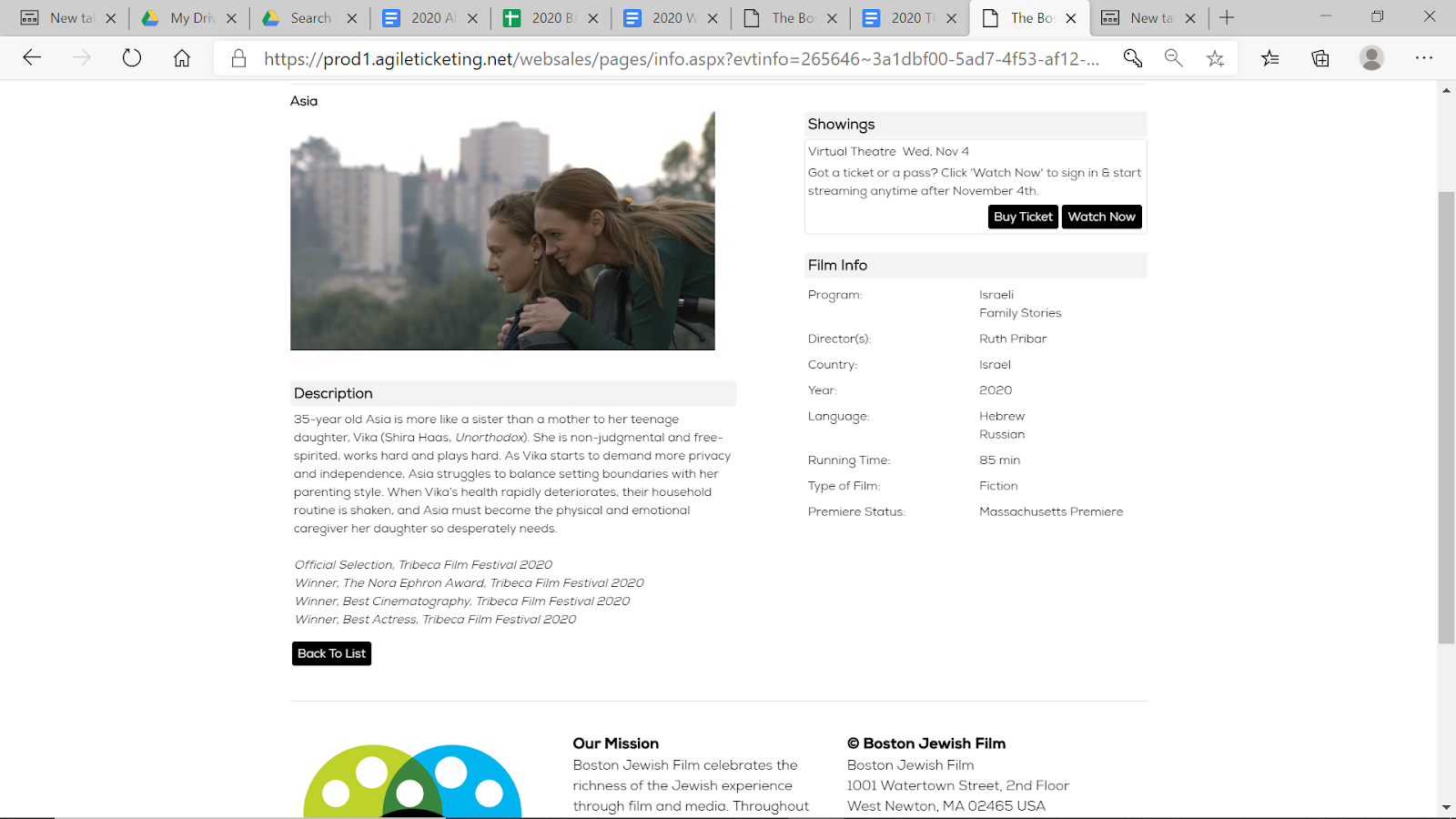Click the Nora Ephron Award line
The height and width of the screenshot is (819, 1456).
point(469,583)
